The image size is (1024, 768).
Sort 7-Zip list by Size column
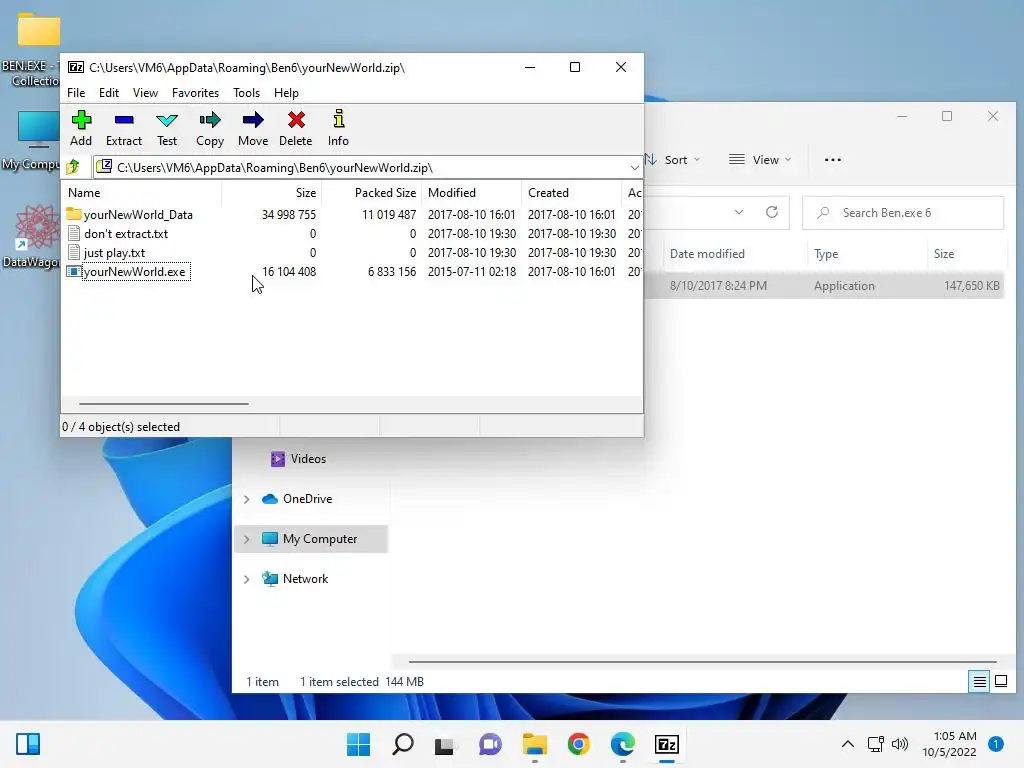point(272,193)
